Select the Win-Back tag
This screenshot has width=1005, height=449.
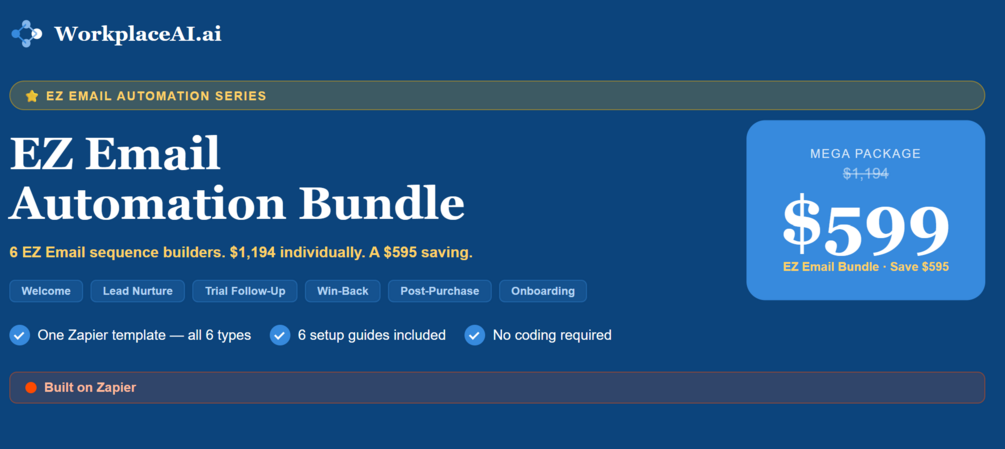point(342,291)
